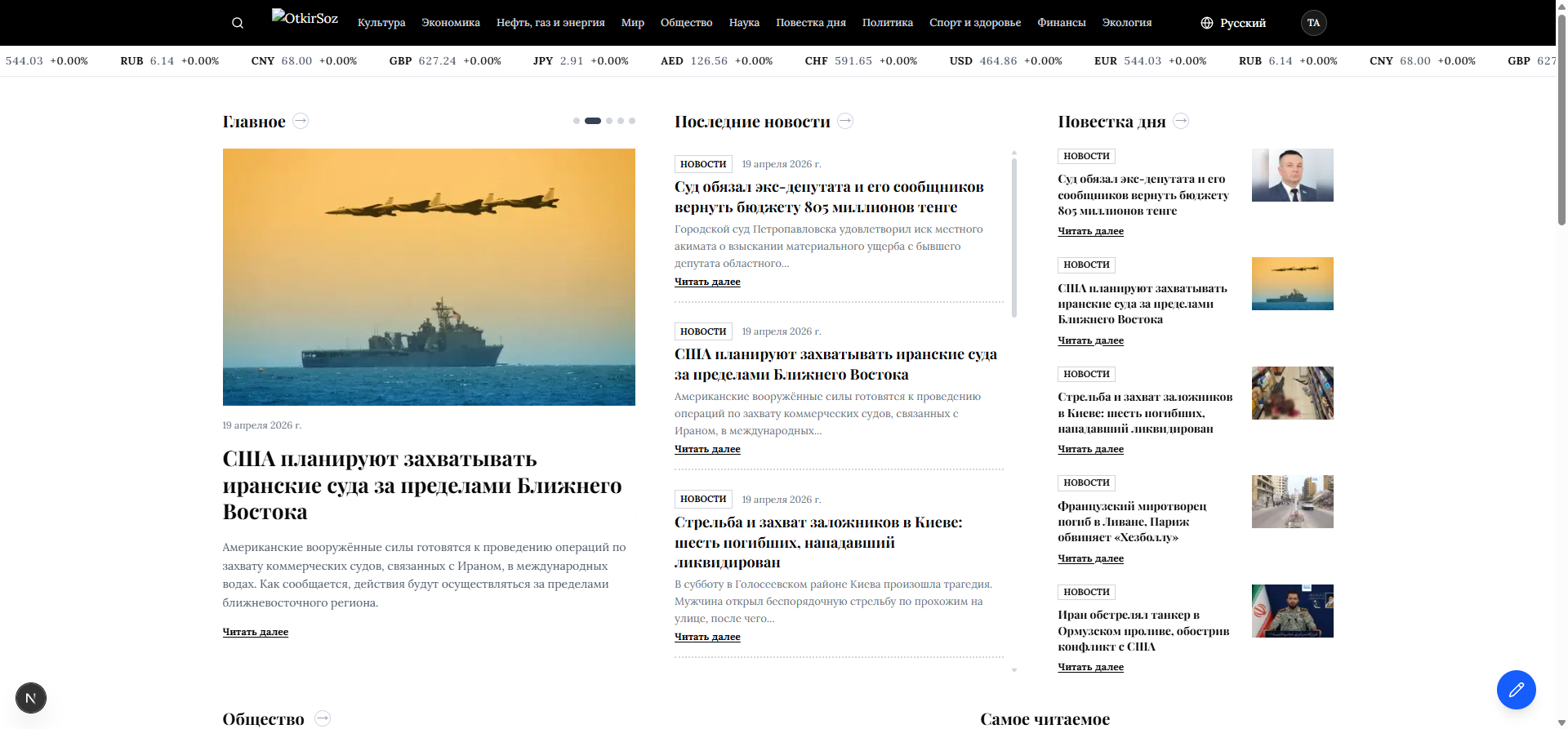Go to Политика section
Screen dimensions: 1568x729
click(x=888, y=23)
